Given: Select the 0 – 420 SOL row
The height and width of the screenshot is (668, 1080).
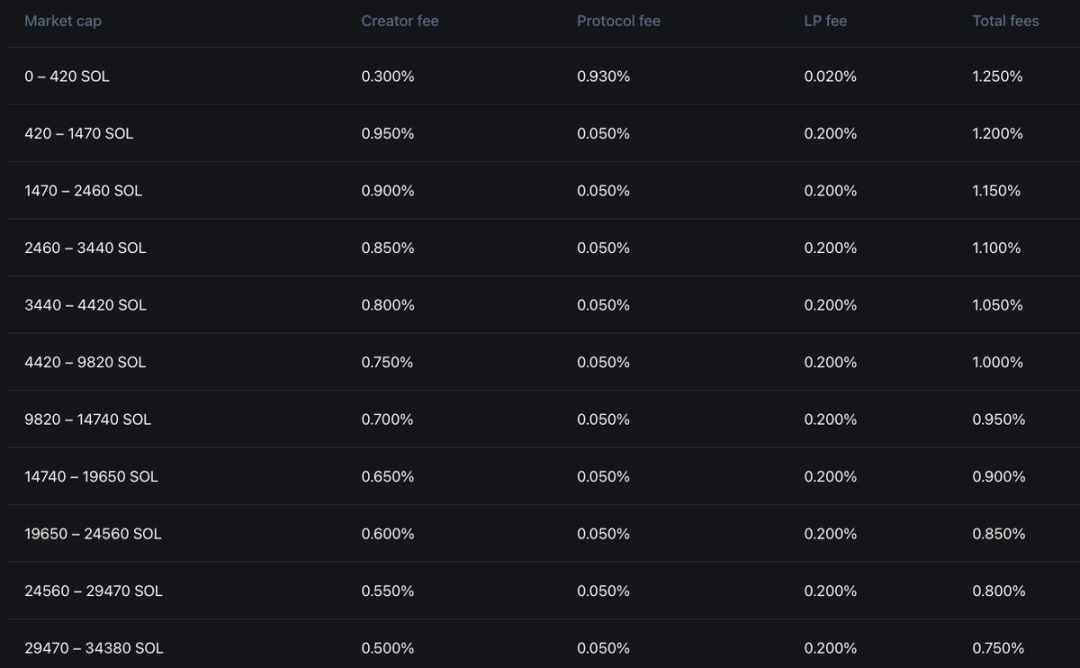Looking at the screenshot, I should point(67,76).
